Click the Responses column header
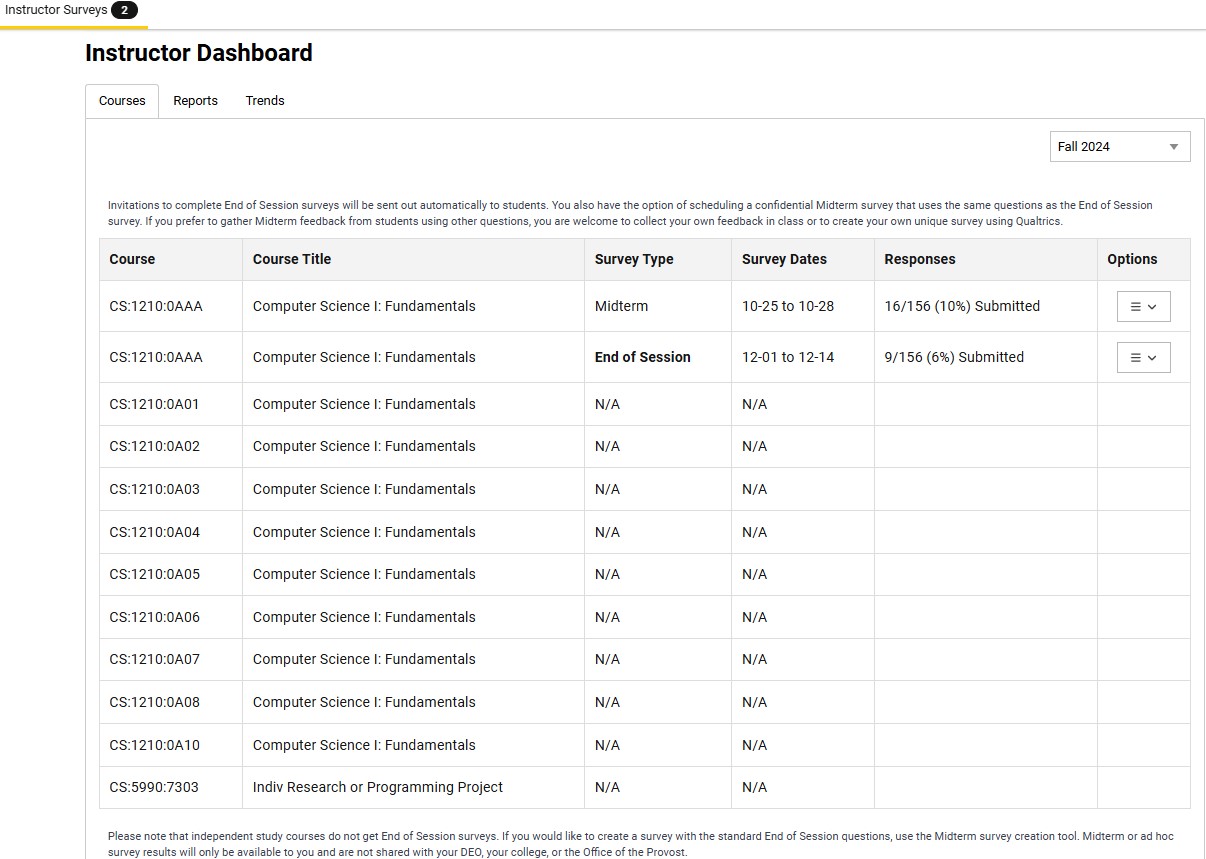 pyautogui.click(x=919, y=259)
